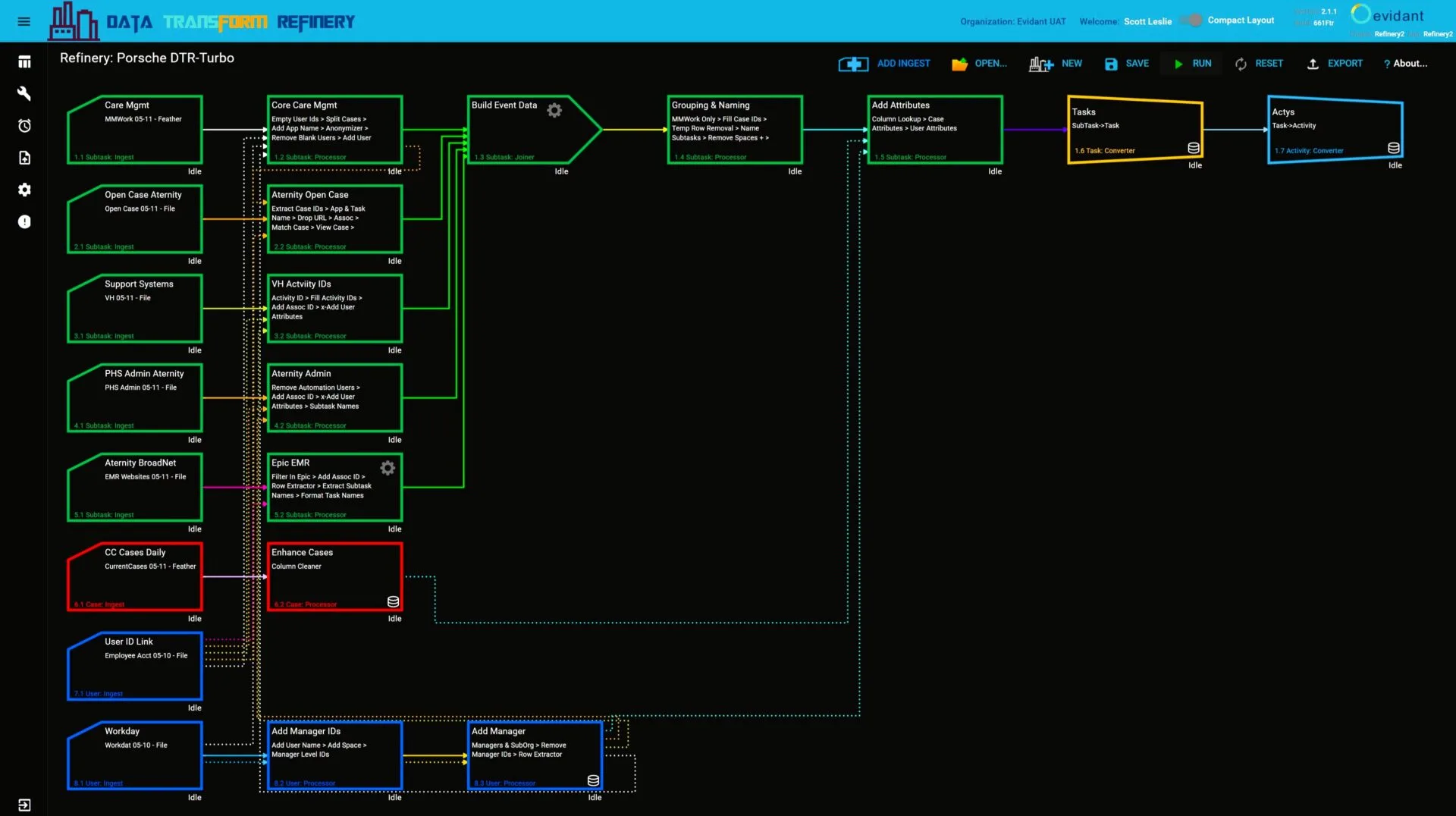Open the About... help item
The height and width of the screenshot is (816, 1456).
tap(1405, 64)
